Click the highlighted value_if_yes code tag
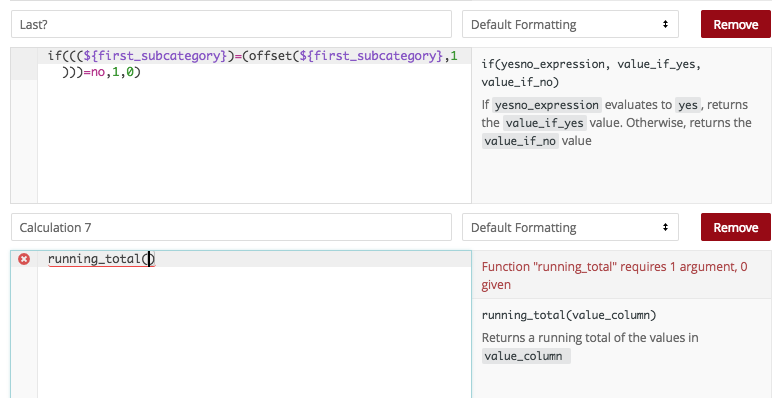This screenshot has width=781, height=398. click(544, 123)
